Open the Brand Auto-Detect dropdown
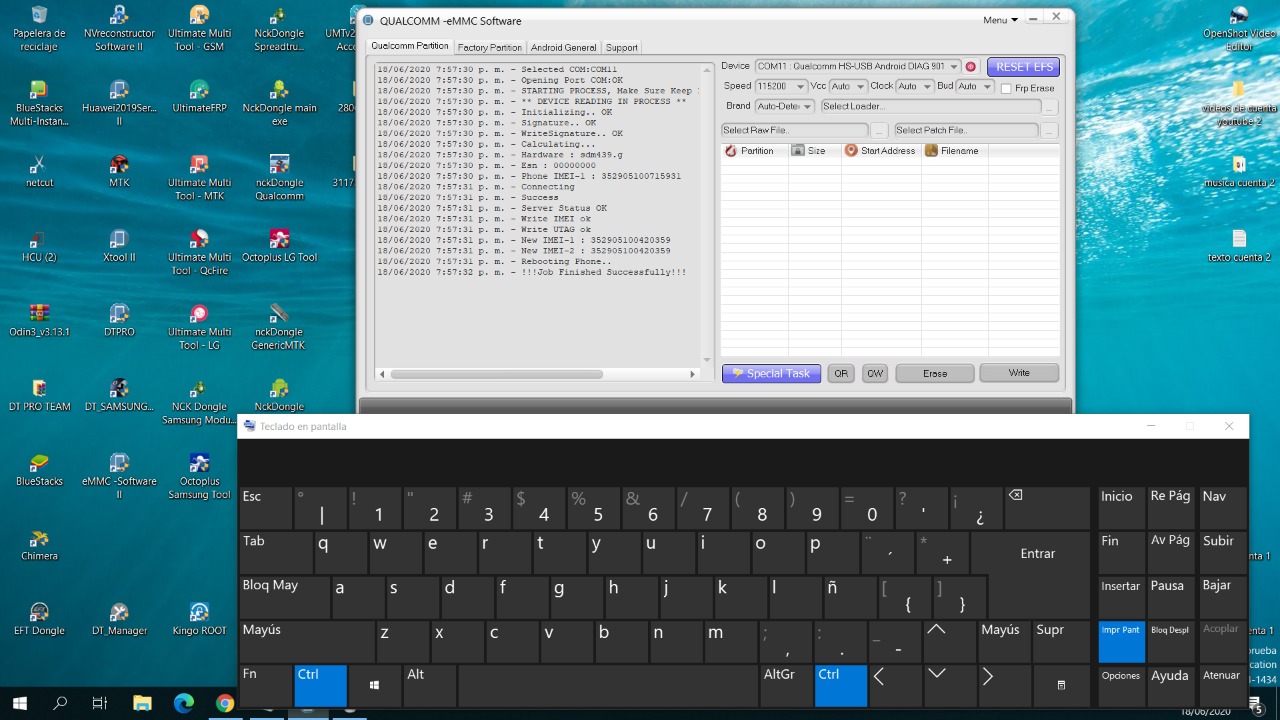1280x720 pixels. tap(808, 106)
